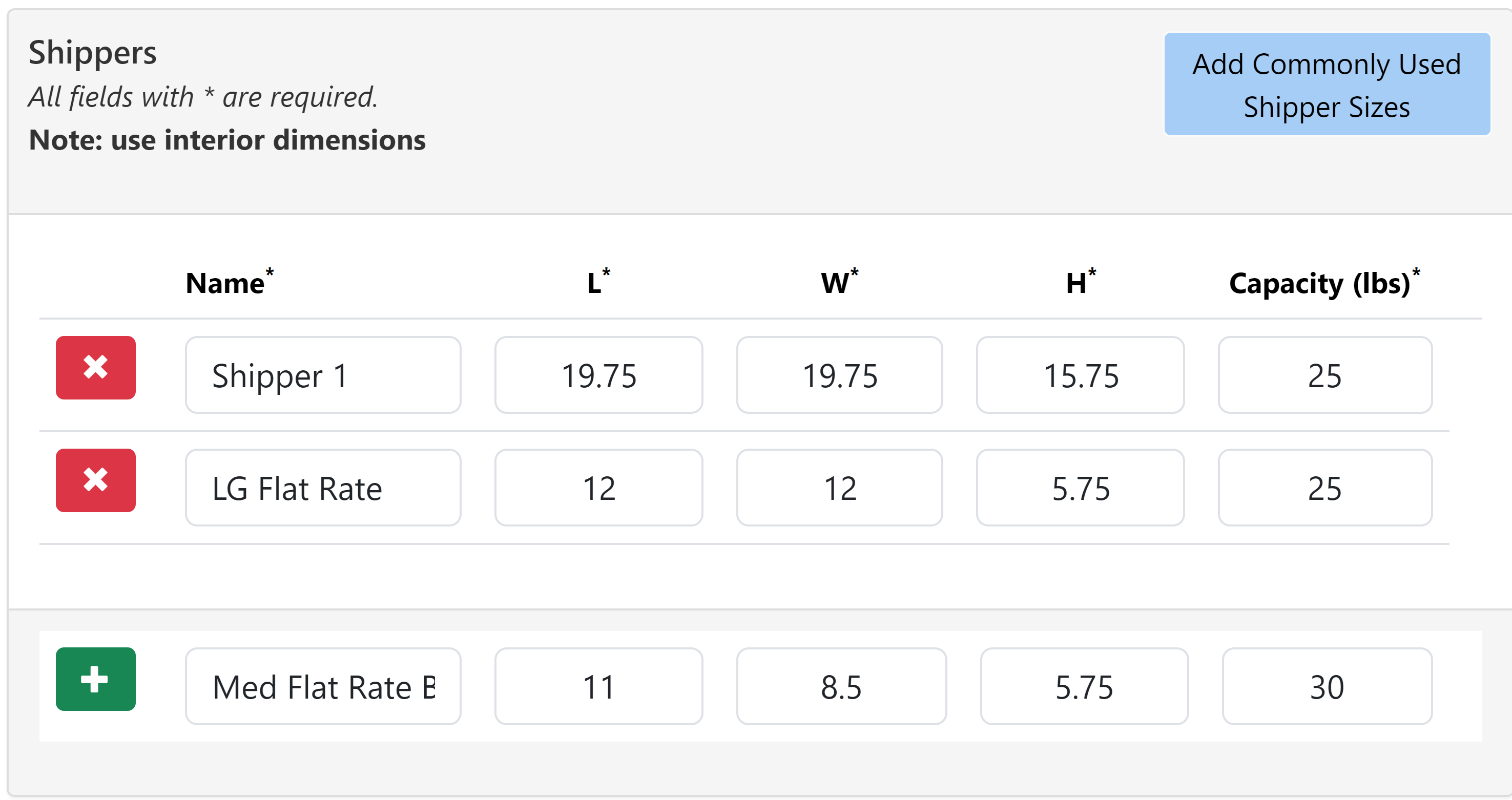This screenshot has width=1512, height=800.
Task: Edit the LG Flat Rate name field
Action: (x=323, y=488)
